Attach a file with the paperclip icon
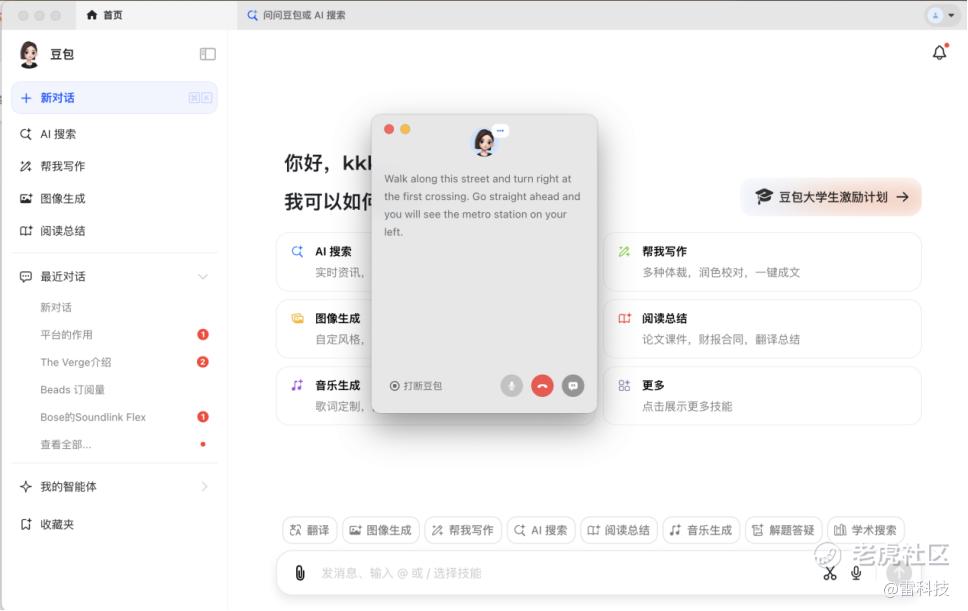 coord(299,573)
